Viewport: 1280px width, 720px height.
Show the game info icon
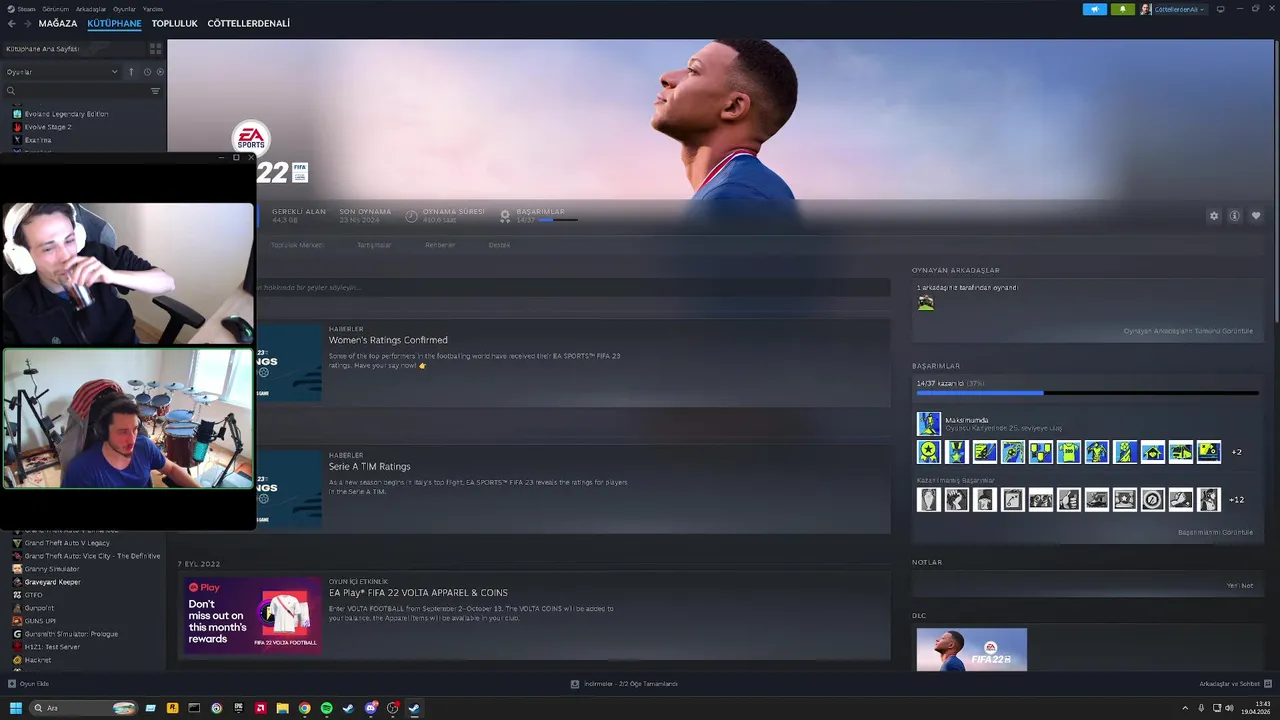click(1235, 216)
